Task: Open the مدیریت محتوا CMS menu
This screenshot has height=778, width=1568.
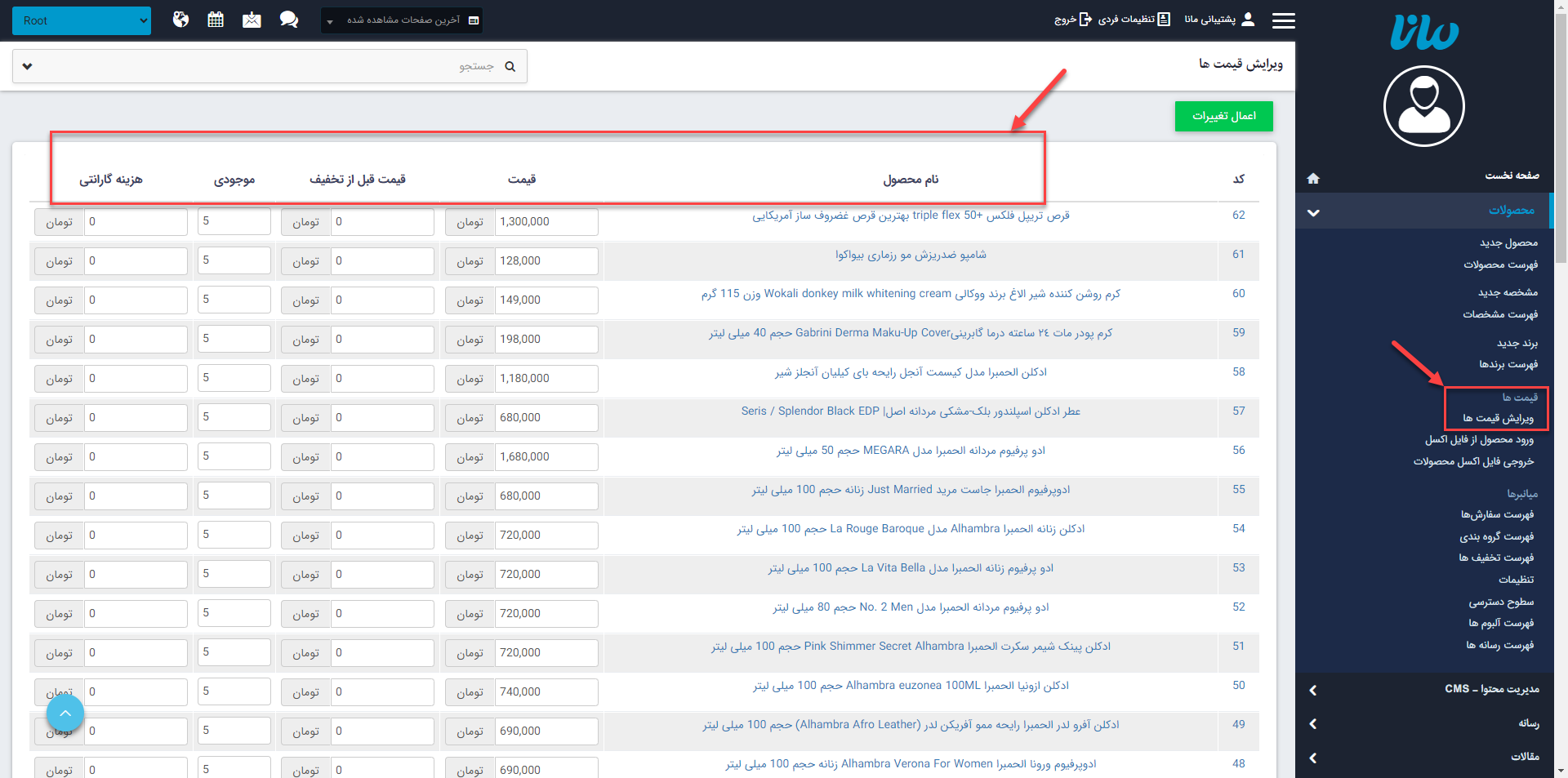Action: (x=1425, y=690)
